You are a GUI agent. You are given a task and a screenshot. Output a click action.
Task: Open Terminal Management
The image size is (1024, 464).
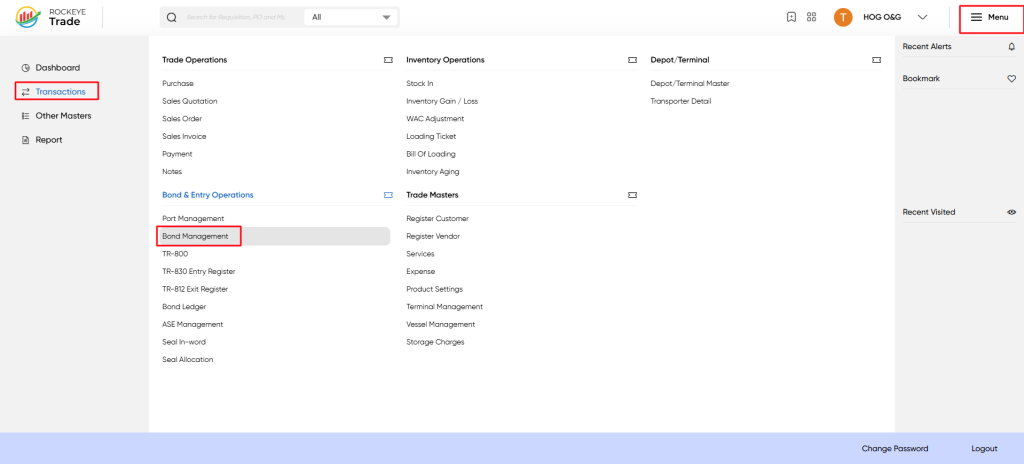click(445, 307)
